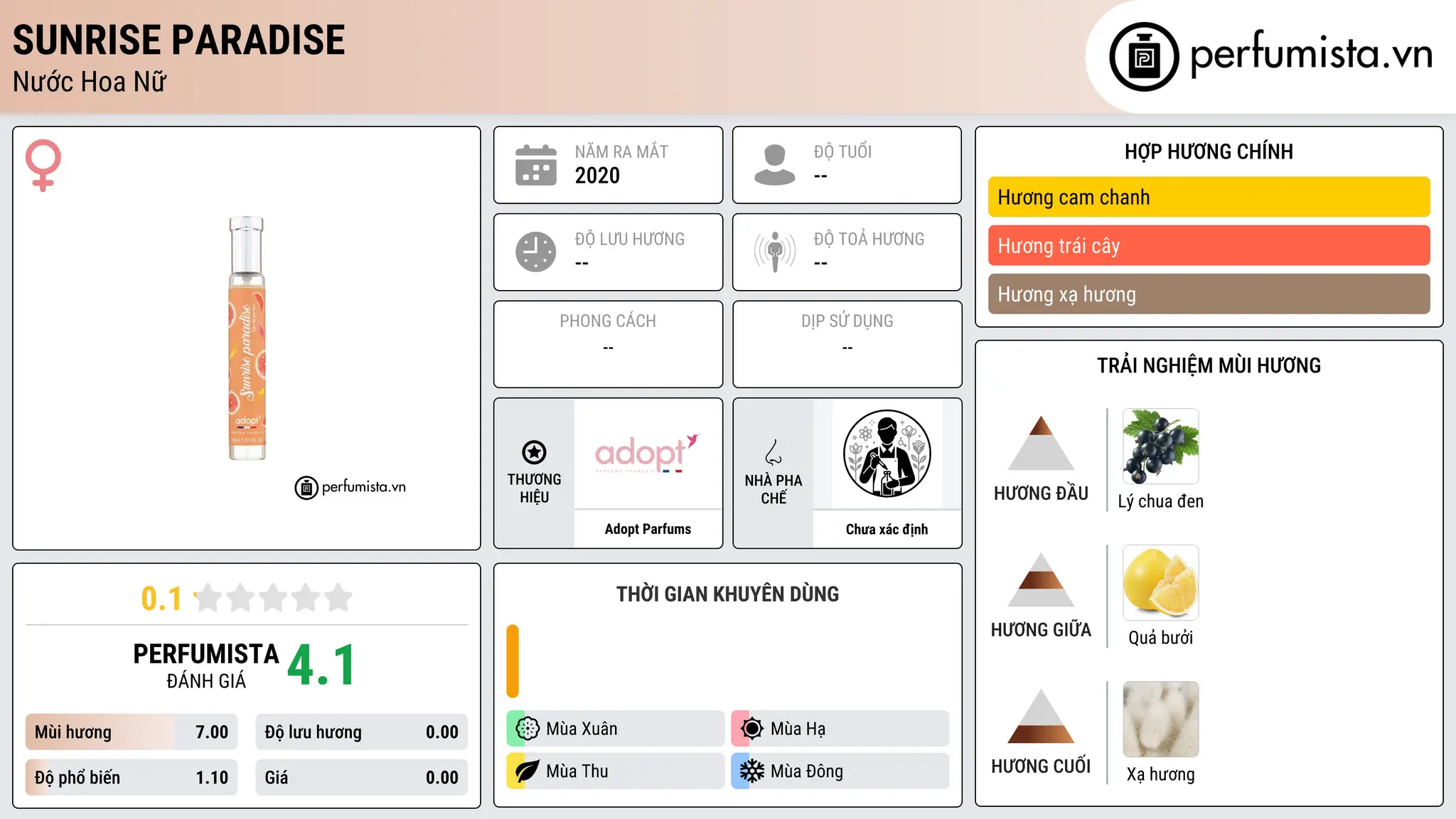Click the perfumer silhouette illustration
1456x819 pixels.
pyautogui.click(x=887, y=454)
